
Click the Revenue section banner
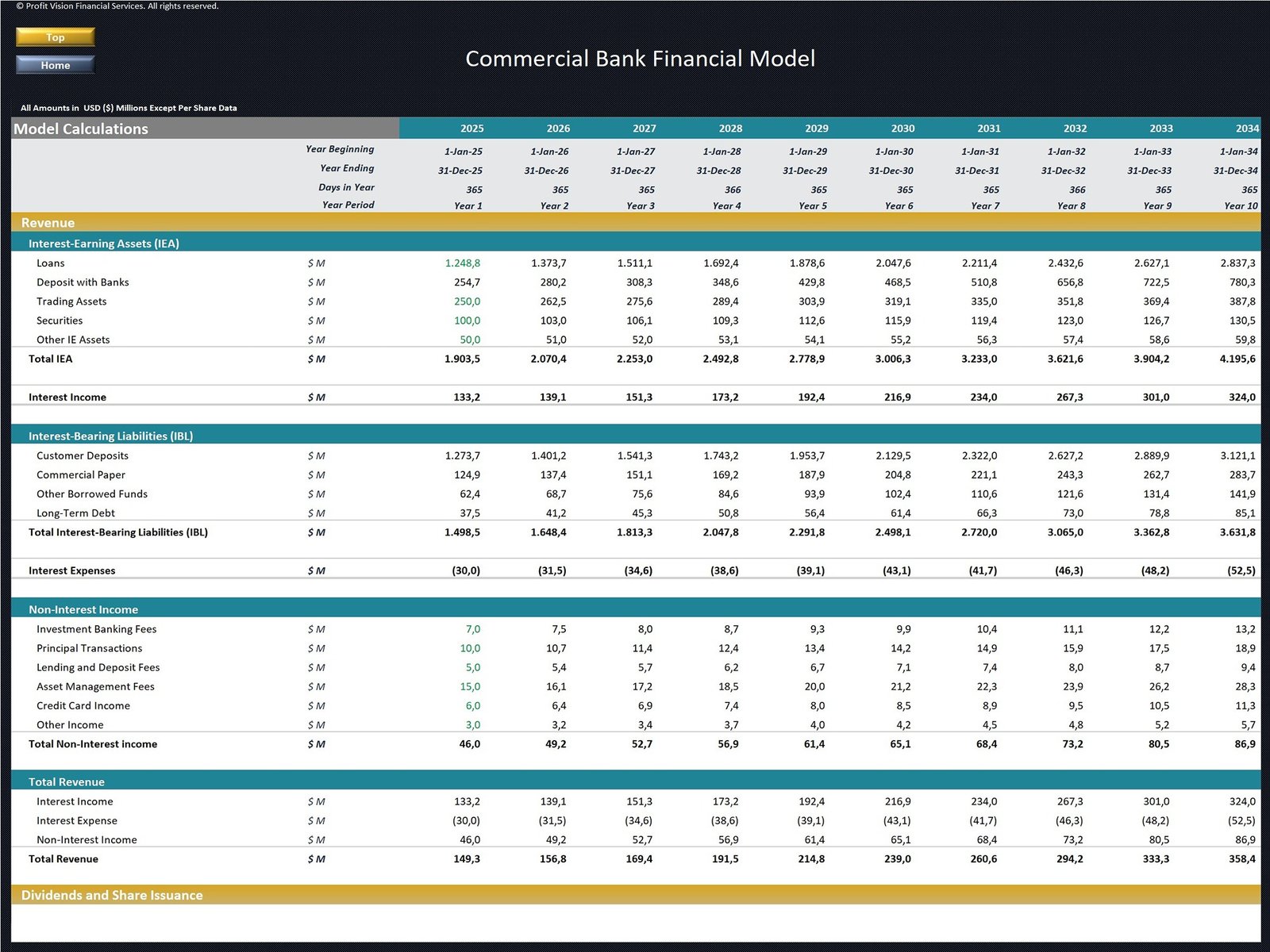click(48, 223)
